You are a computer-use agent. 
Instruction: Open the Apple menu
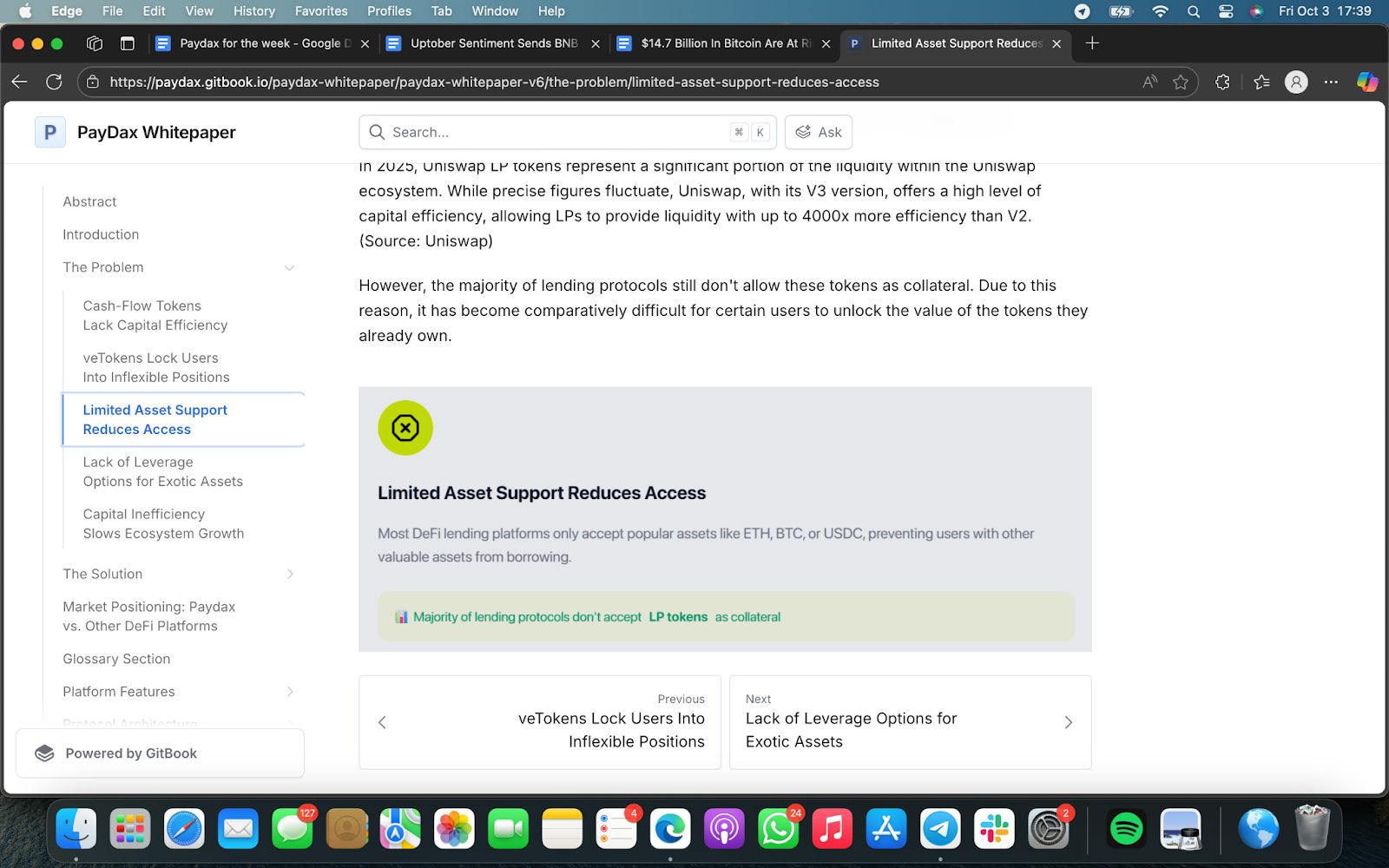pyautogui.click(x=25, y=11)
